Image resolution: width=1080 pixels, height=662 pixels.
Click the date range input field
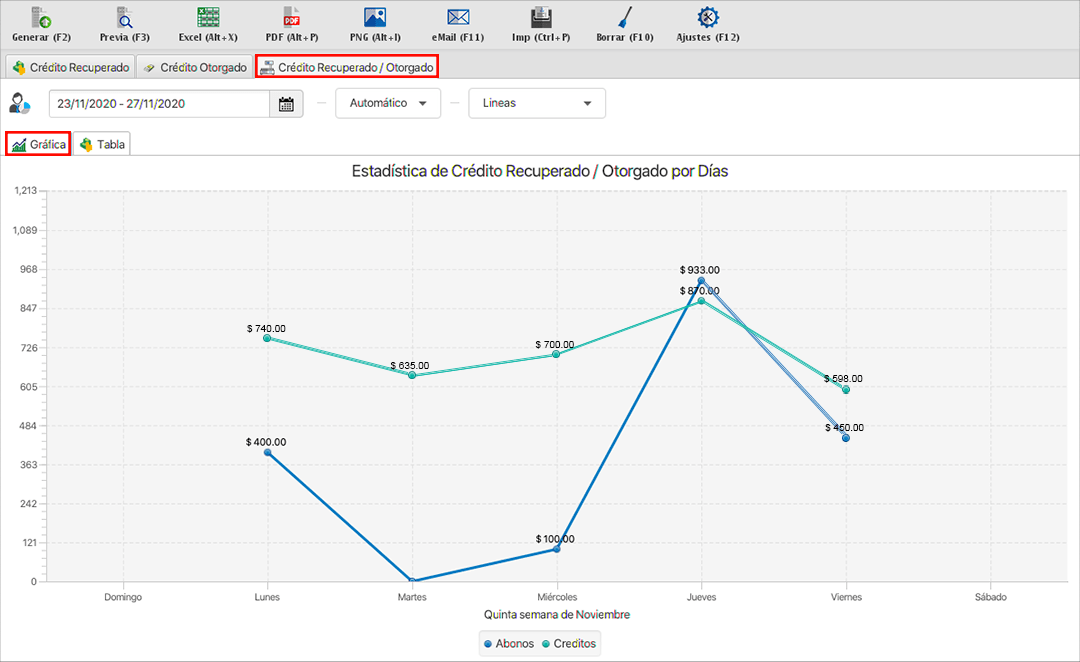point(159,104)
